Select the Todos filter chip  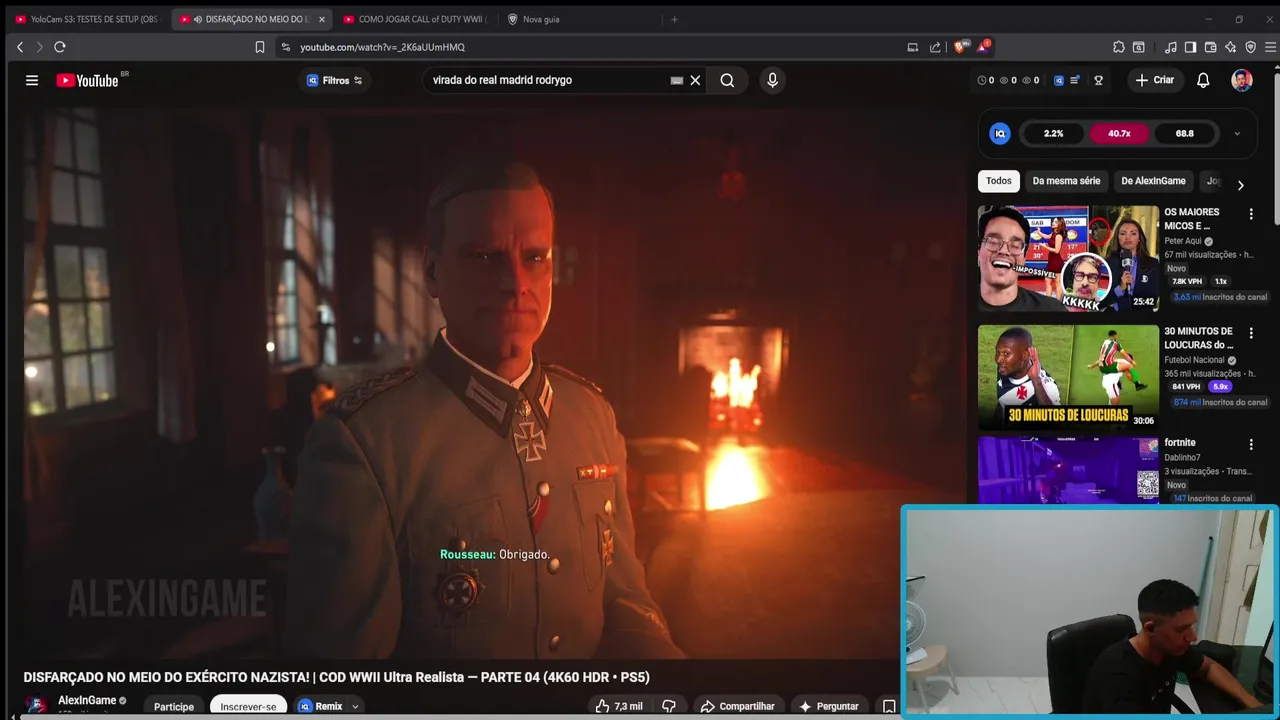tap(998, 181)
